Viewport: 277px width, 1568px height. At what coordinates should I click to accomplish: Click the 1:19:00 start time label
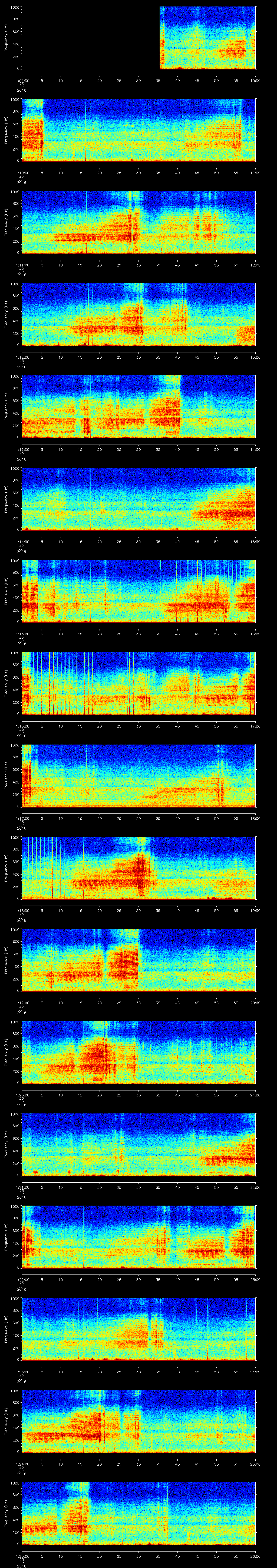point(22,1003)
